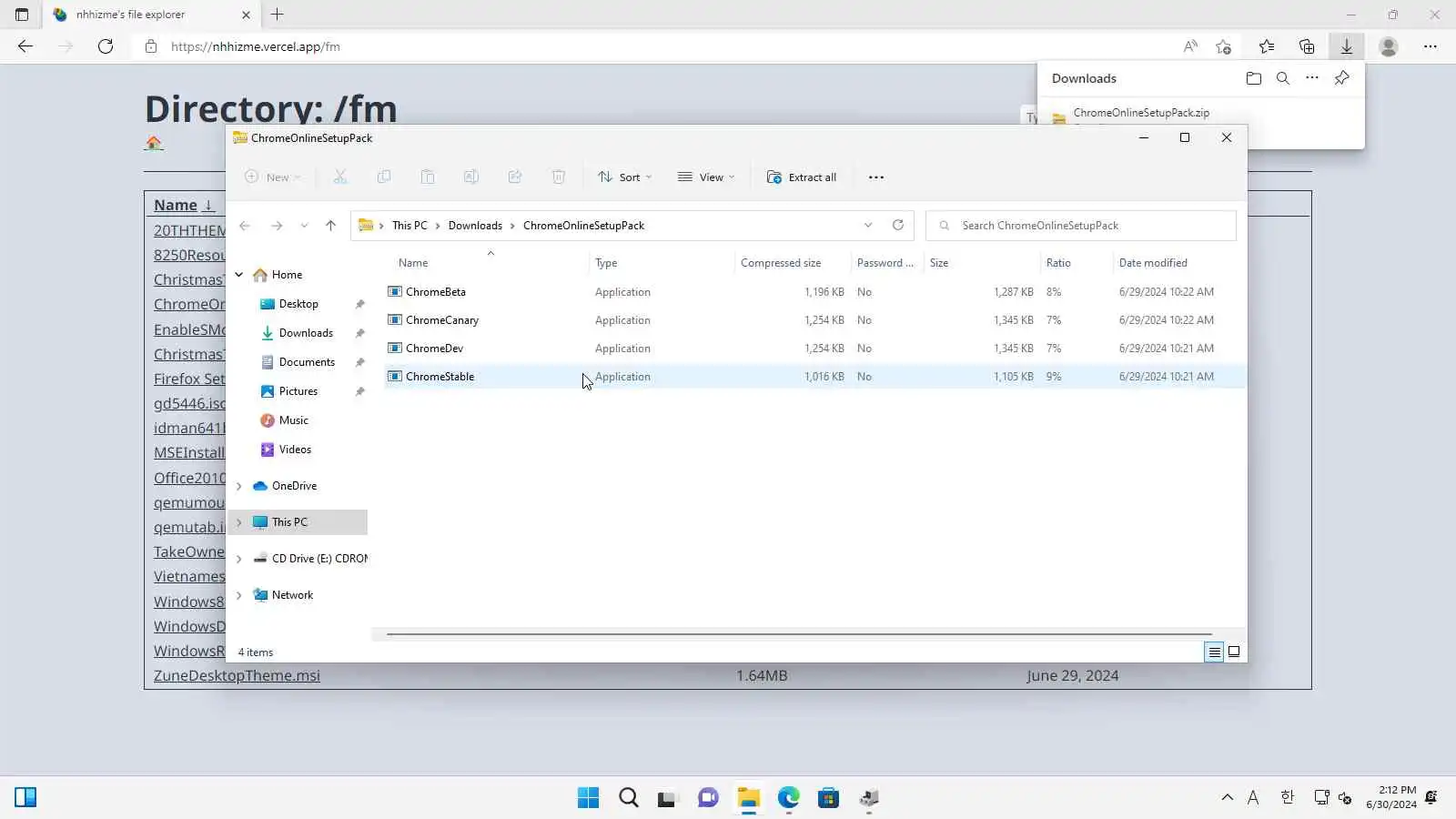1456x819 pixels.
Task: Expand the OneDrive tree node
Action: pyautogui.click(x=239, y=486)
